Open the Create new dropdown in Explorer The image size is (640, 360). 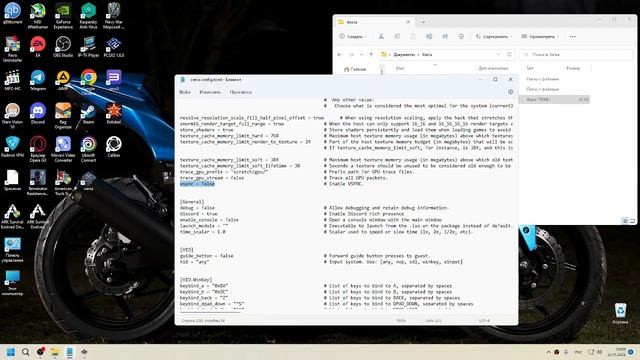353,36
